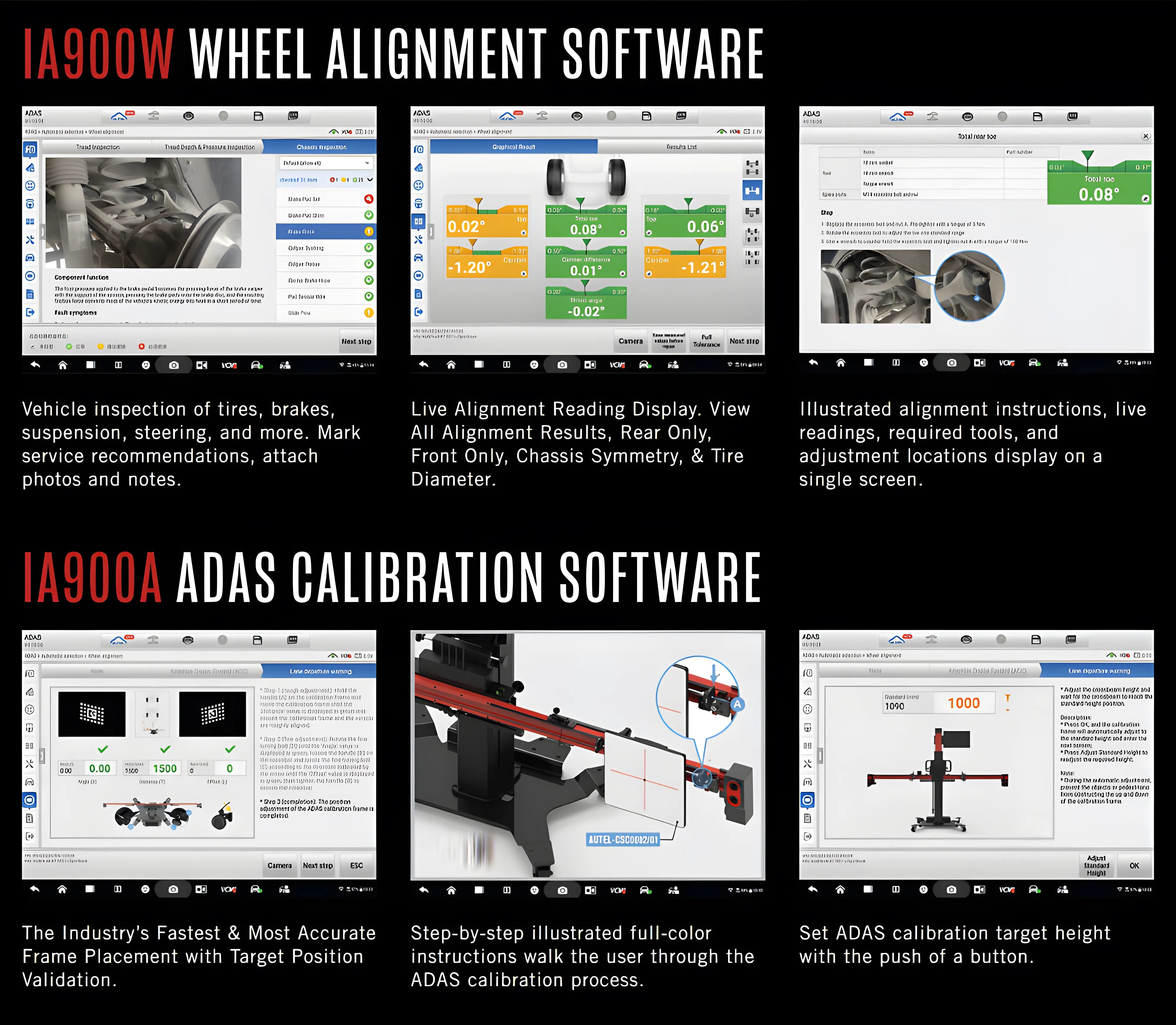This screenshot has height=1025, width=1176.
Task: Open the checklist dropdown on vehicle inspection screen
Action: click(327, 163)
